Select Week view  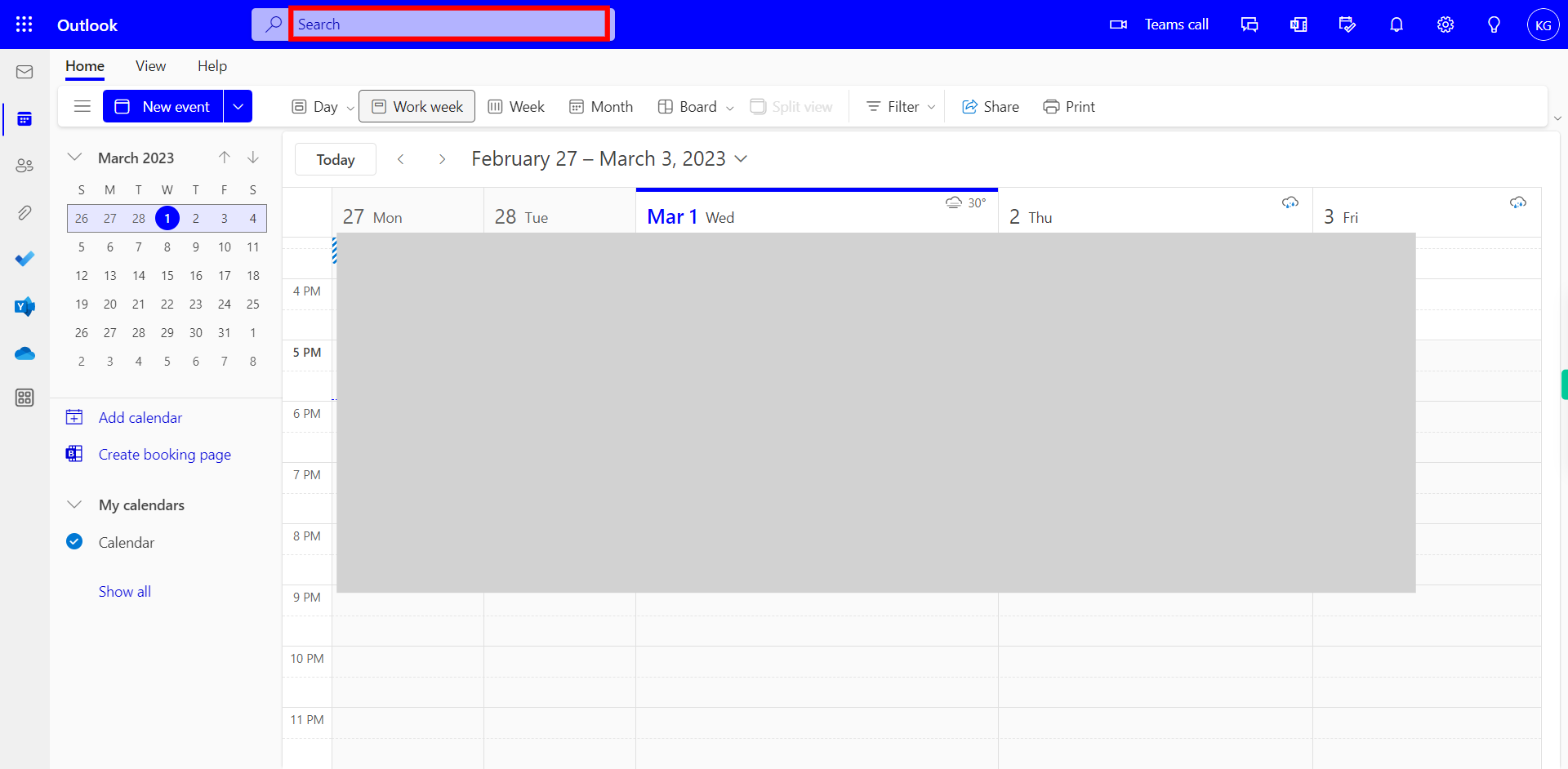(x=516, y=106)
